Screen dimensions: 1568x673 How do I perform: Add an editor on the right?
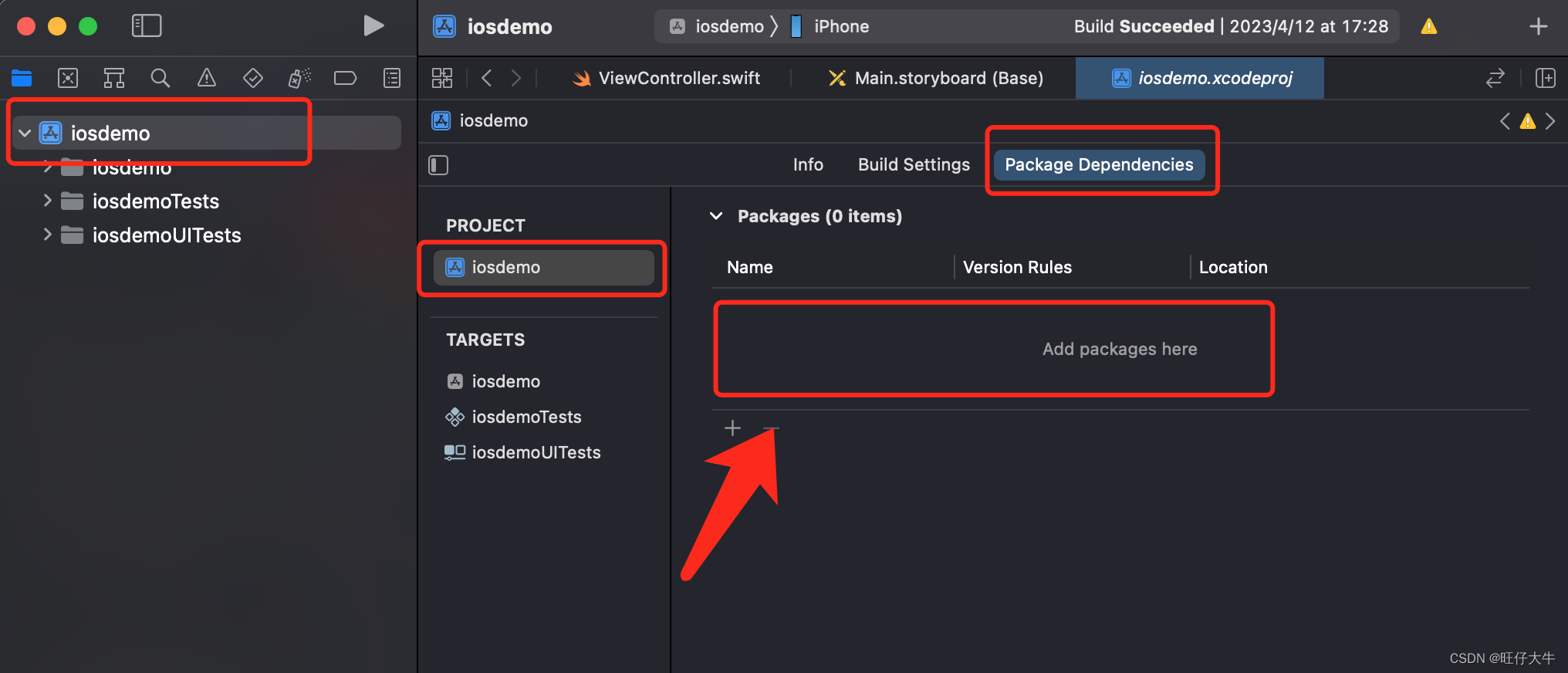[1546, 78]
